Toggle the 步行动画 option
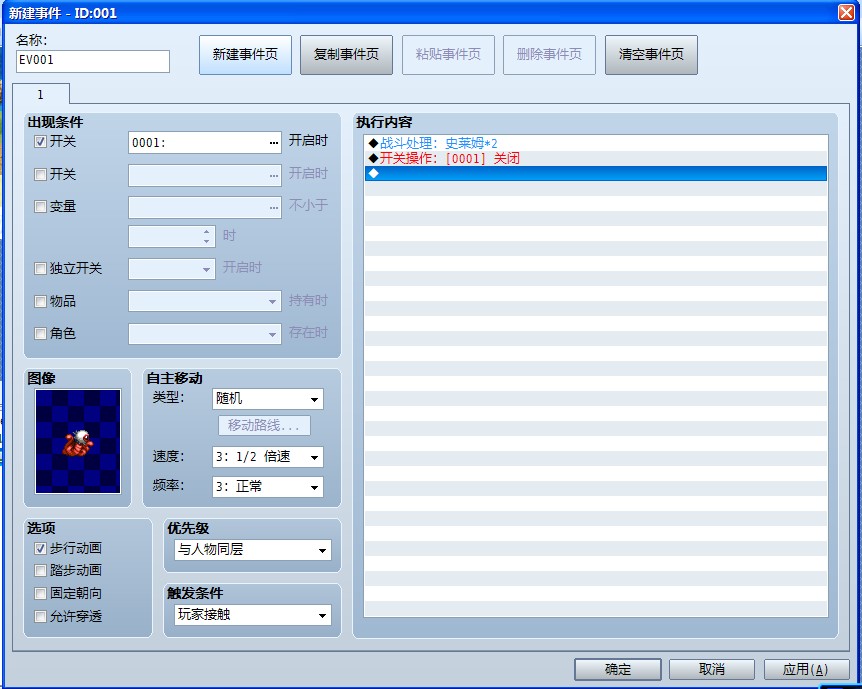 (x=40, y=548)
